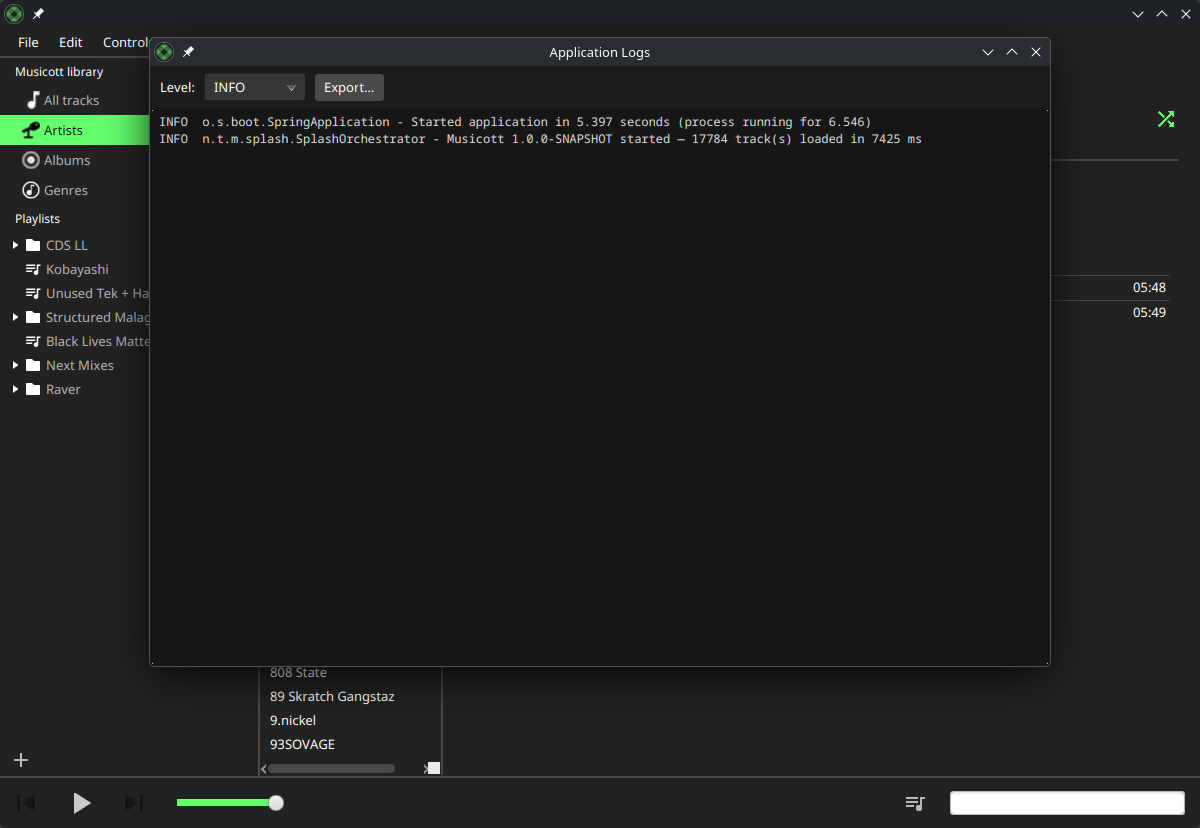Adjust the volume slider thumb
This screenshot has width=1200, height=828.
276,803
